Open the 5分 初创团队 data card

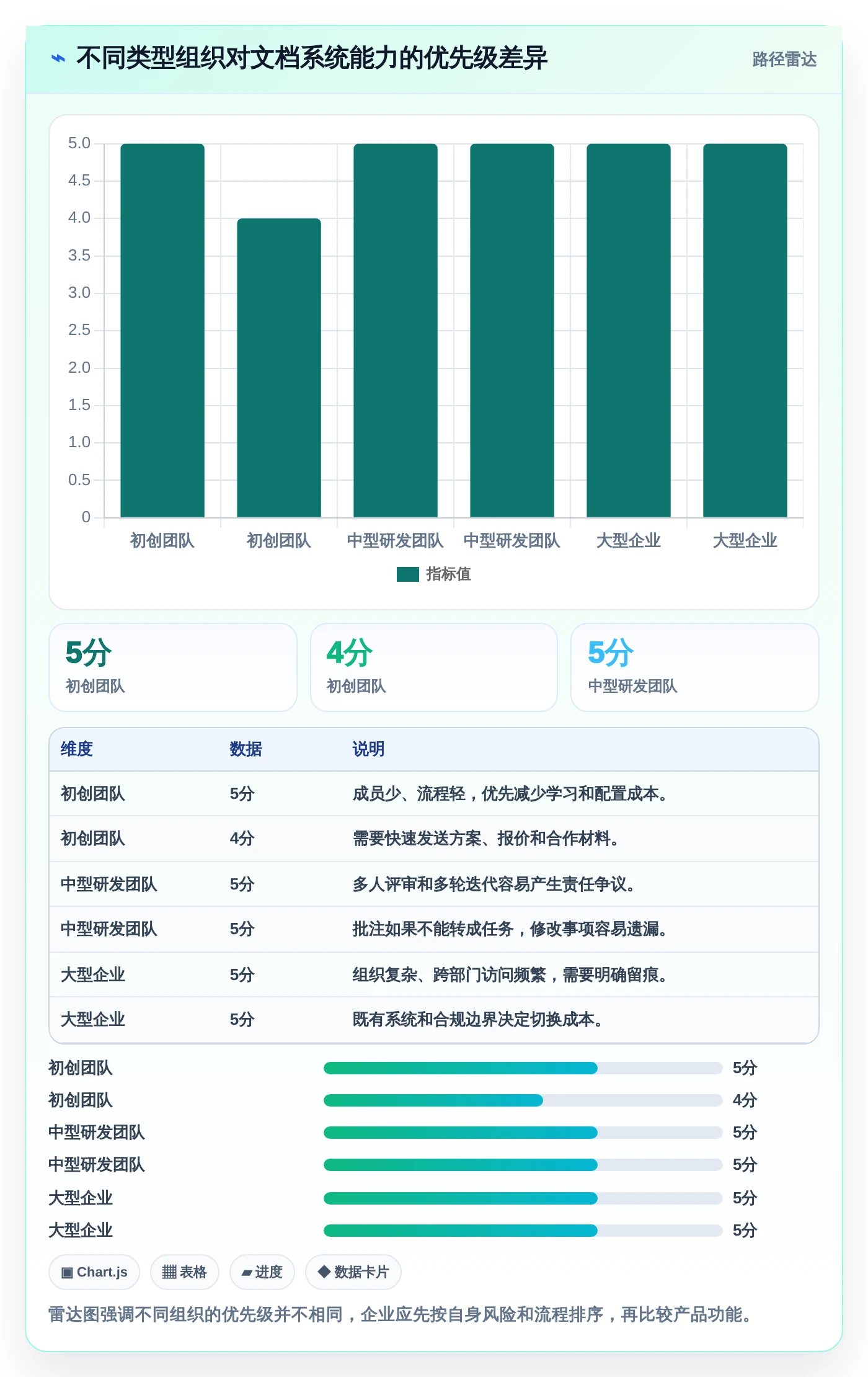[173, 667]
